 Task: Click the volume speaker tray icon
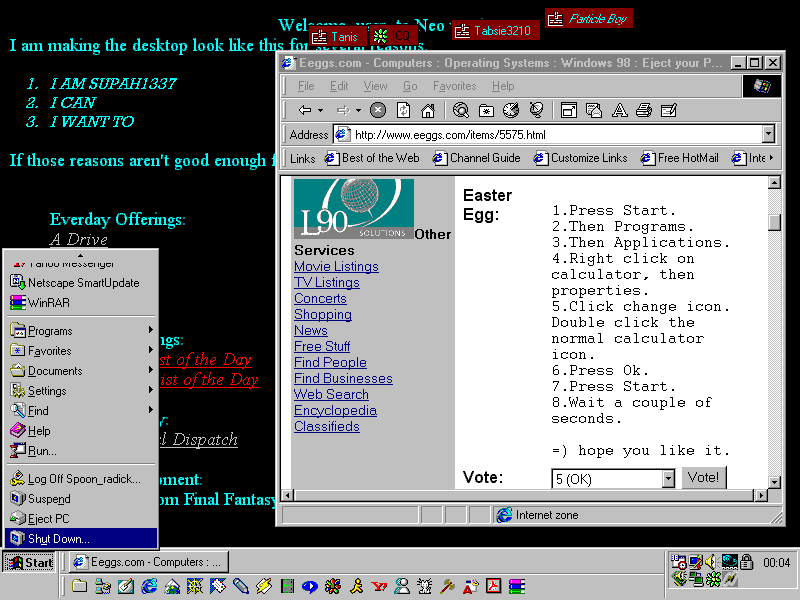pyautogui.click(x=710, y=562)
